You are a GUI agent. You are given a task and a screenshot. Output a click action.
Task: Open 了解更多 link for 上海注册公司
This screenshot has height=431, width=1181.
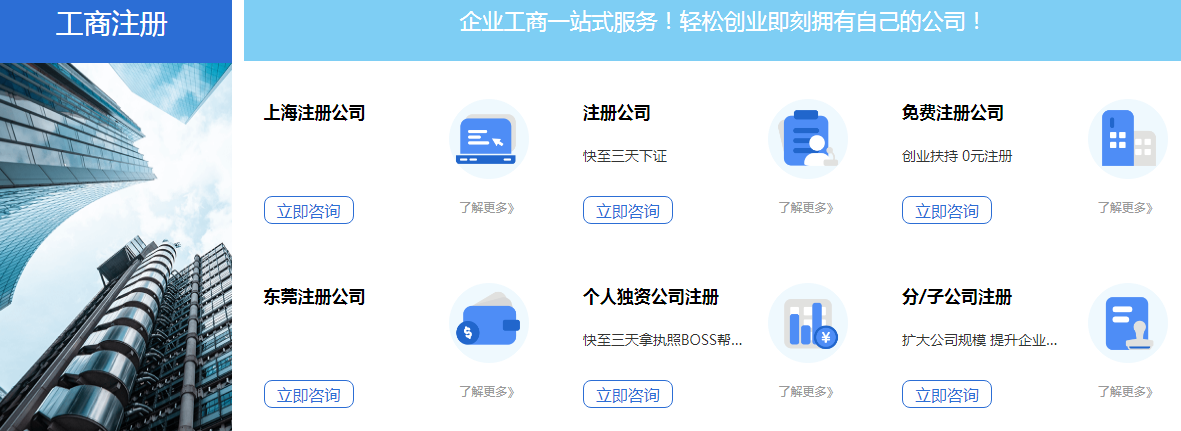pyautogui.click(x=487, y=208)
